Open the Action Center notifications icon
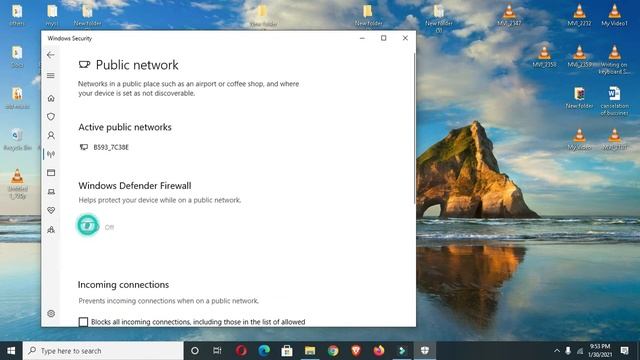This screenshot has height=360, width=640. pyautogui.click(x=624, y=351)
